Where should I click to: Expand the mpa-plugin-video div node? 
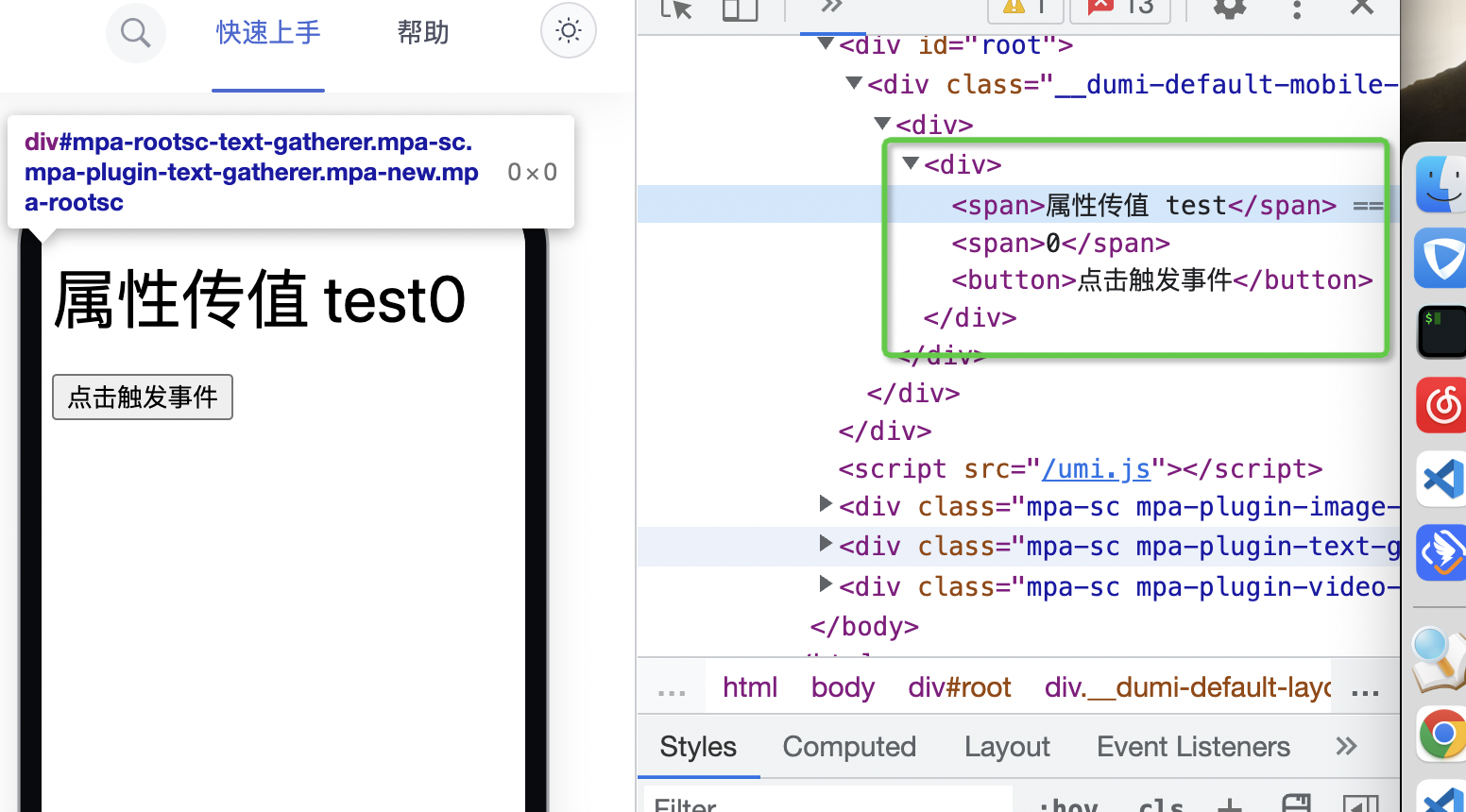826,584
